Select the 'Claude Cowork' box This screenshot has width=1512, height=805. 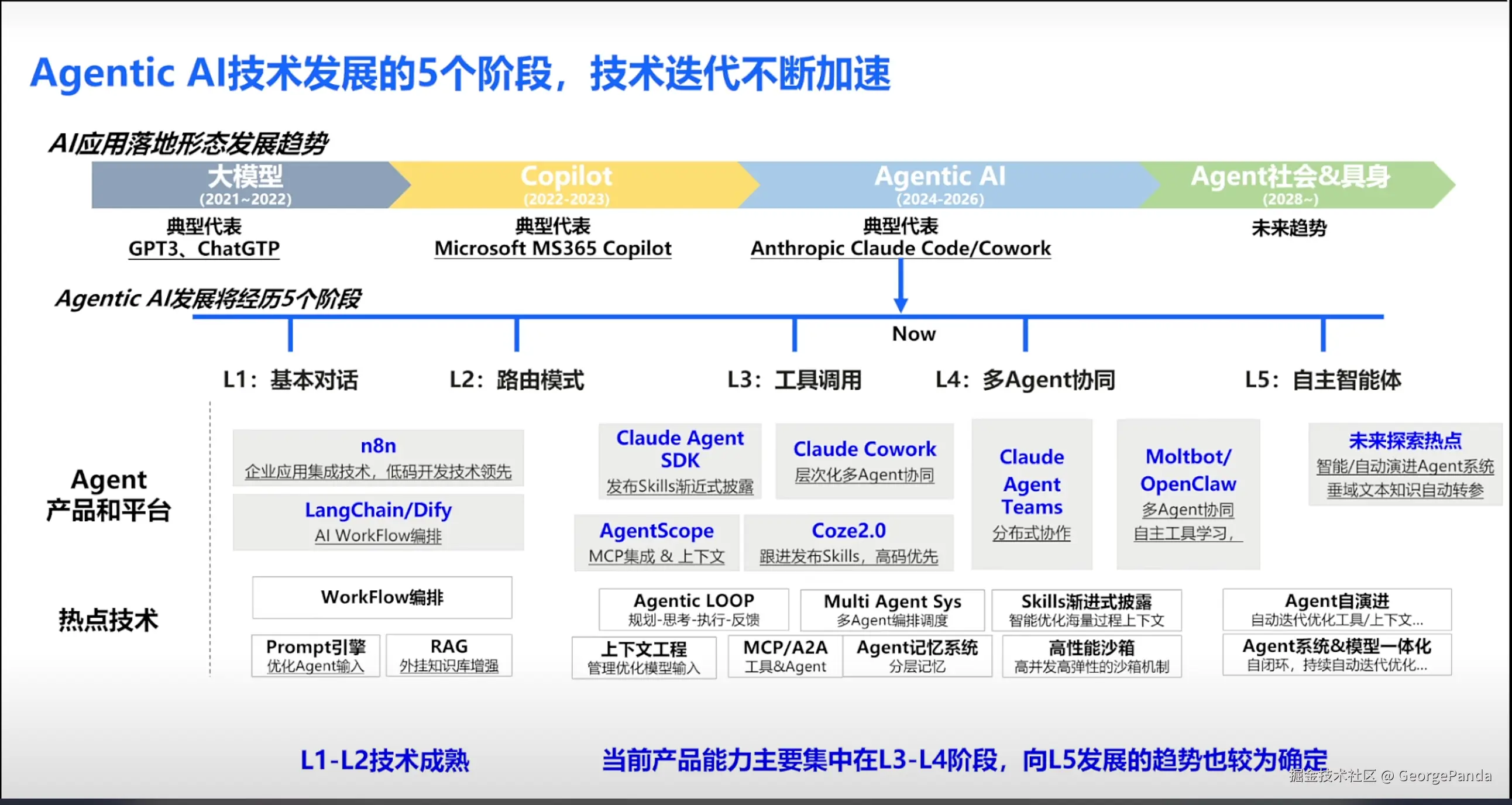point(864,461)
